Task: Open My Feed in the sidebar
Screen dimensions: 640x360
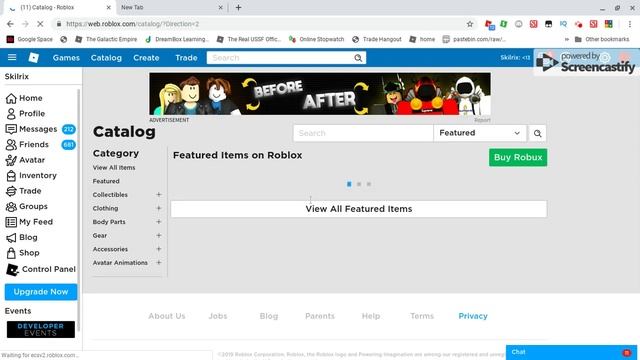Action: (29, 222)
